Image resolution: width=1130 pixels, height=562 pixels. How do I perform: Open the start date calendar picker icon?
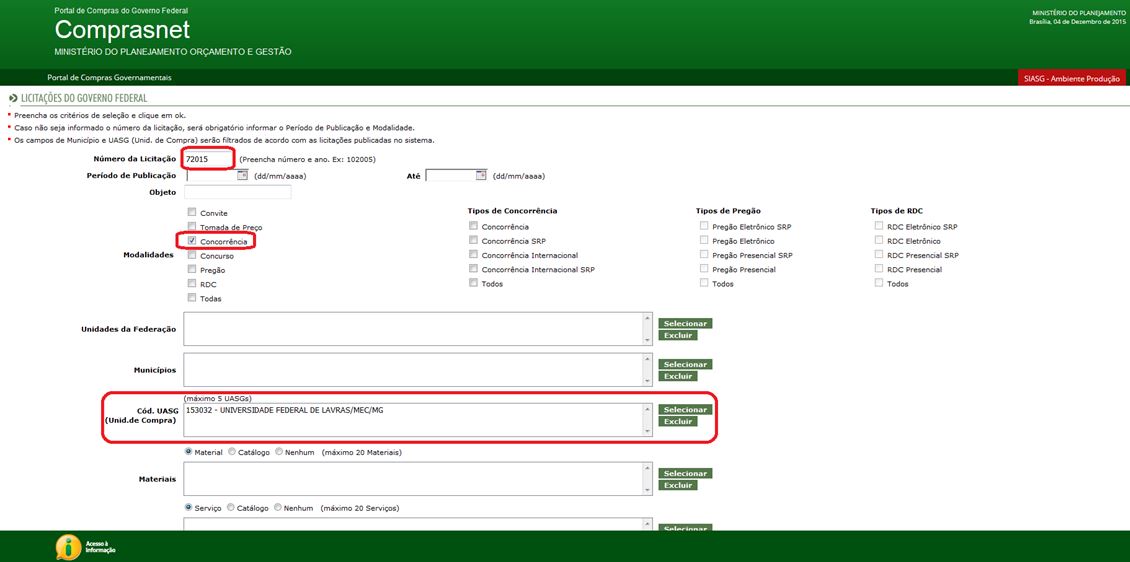[242, 175]
